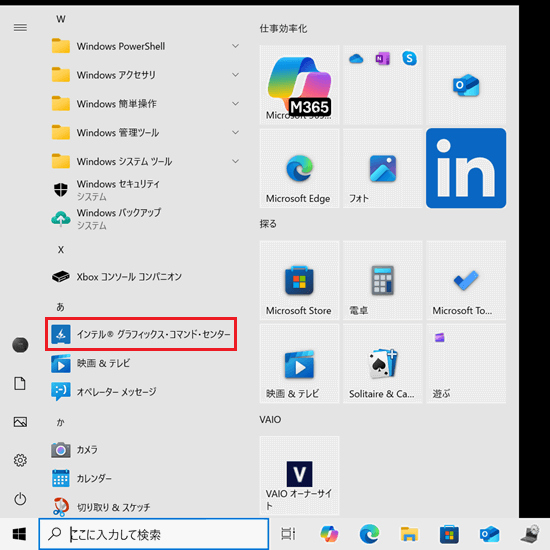Open the フォト (Photos) tile

click(383, 168)
